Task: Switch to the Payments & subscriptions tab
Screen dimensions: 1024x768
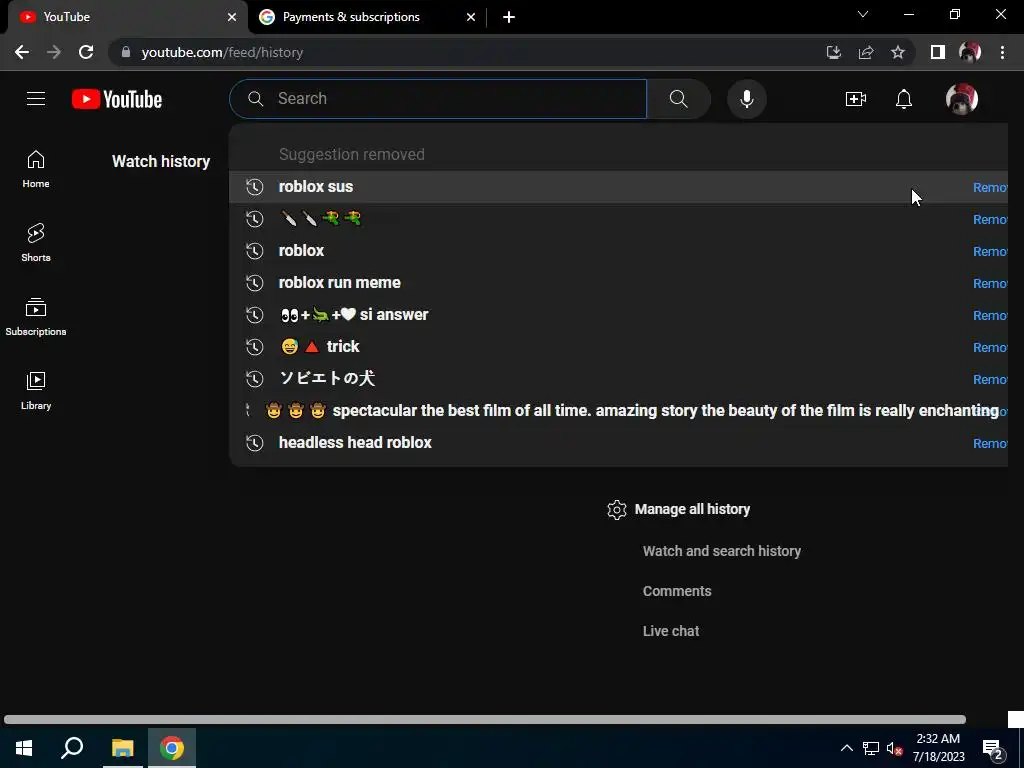Action: coord(368,17)
